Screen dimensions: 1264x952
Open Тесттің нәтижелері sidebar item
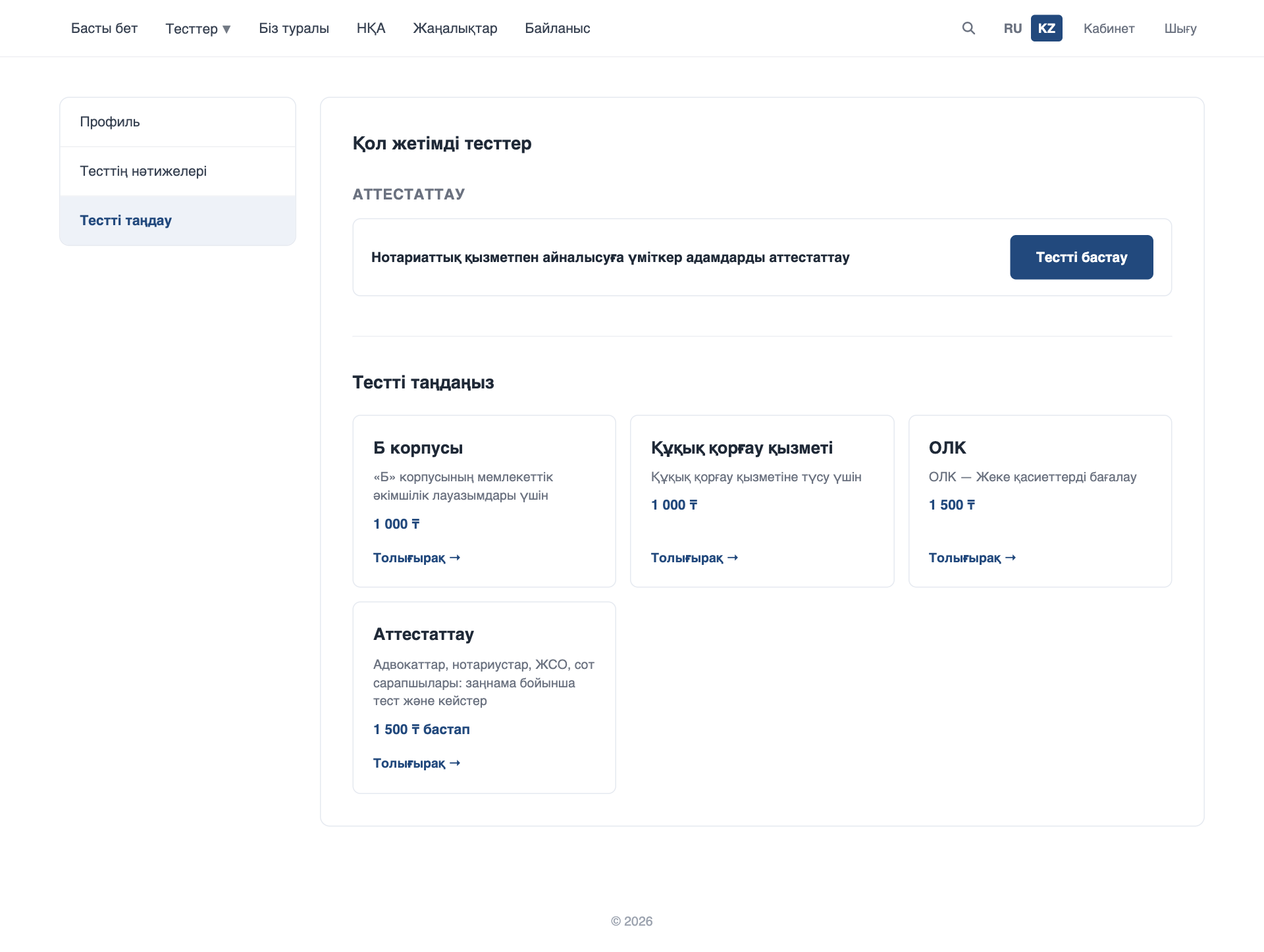click(x=178, y=171)
